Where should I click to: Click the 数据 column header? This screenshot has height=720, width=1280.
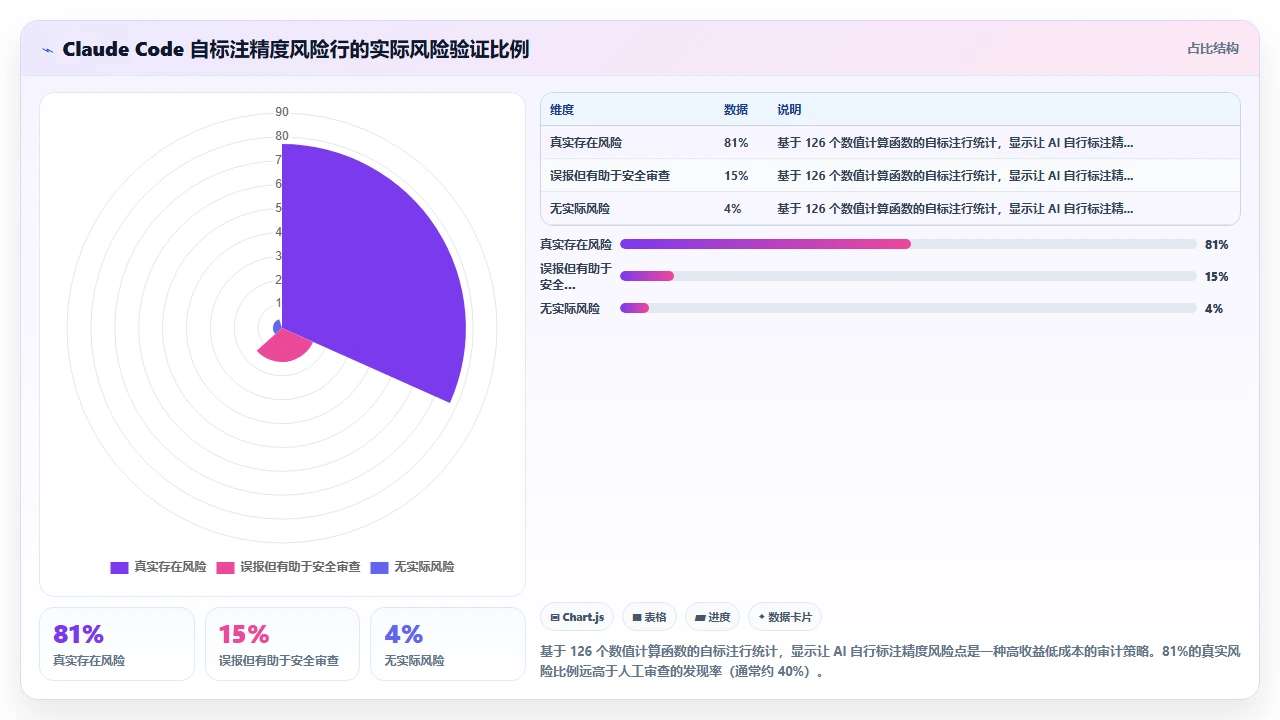click(736, 110)
